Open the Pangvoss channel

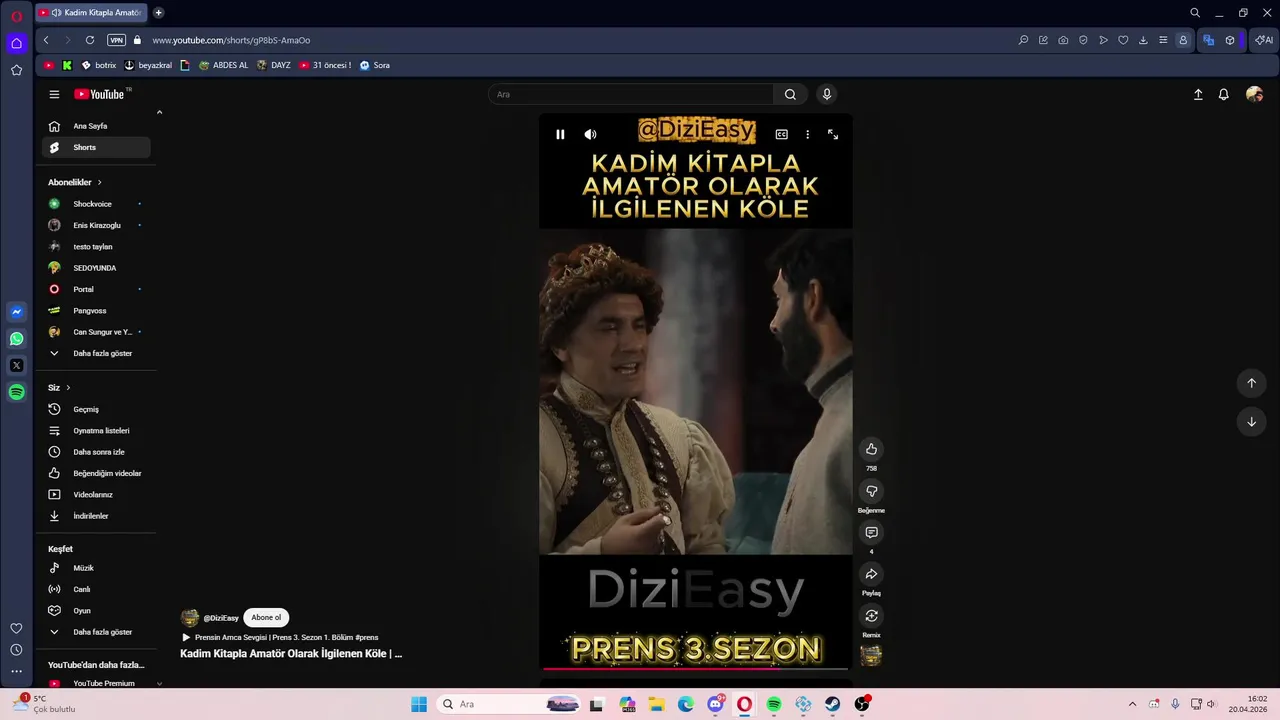pos(96,310)
